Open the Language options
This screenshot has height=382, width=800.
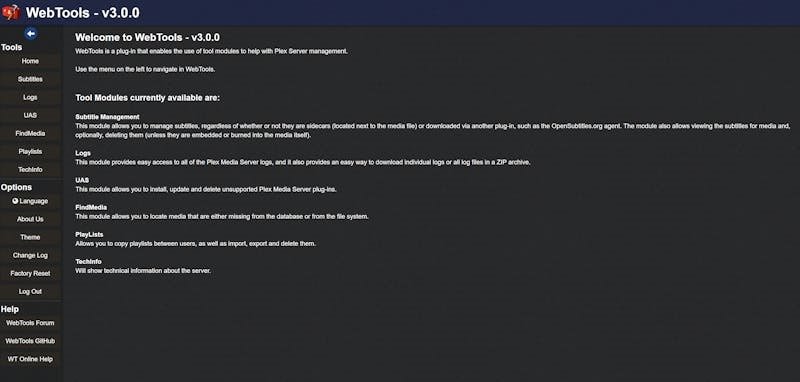point(30,201)
